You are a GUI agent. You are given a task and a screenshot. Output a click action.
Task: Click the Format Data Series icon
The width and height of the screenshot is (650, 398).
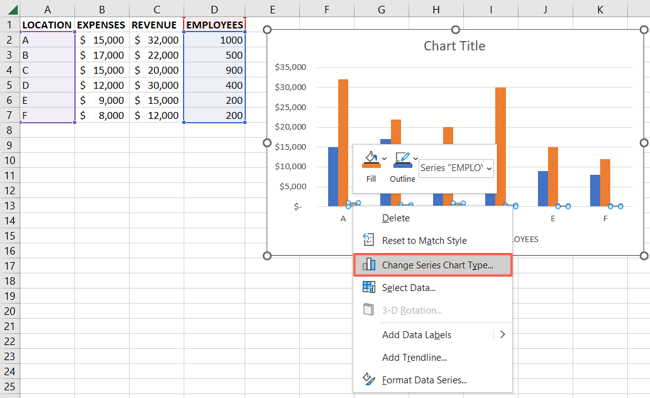coord(369,379)
